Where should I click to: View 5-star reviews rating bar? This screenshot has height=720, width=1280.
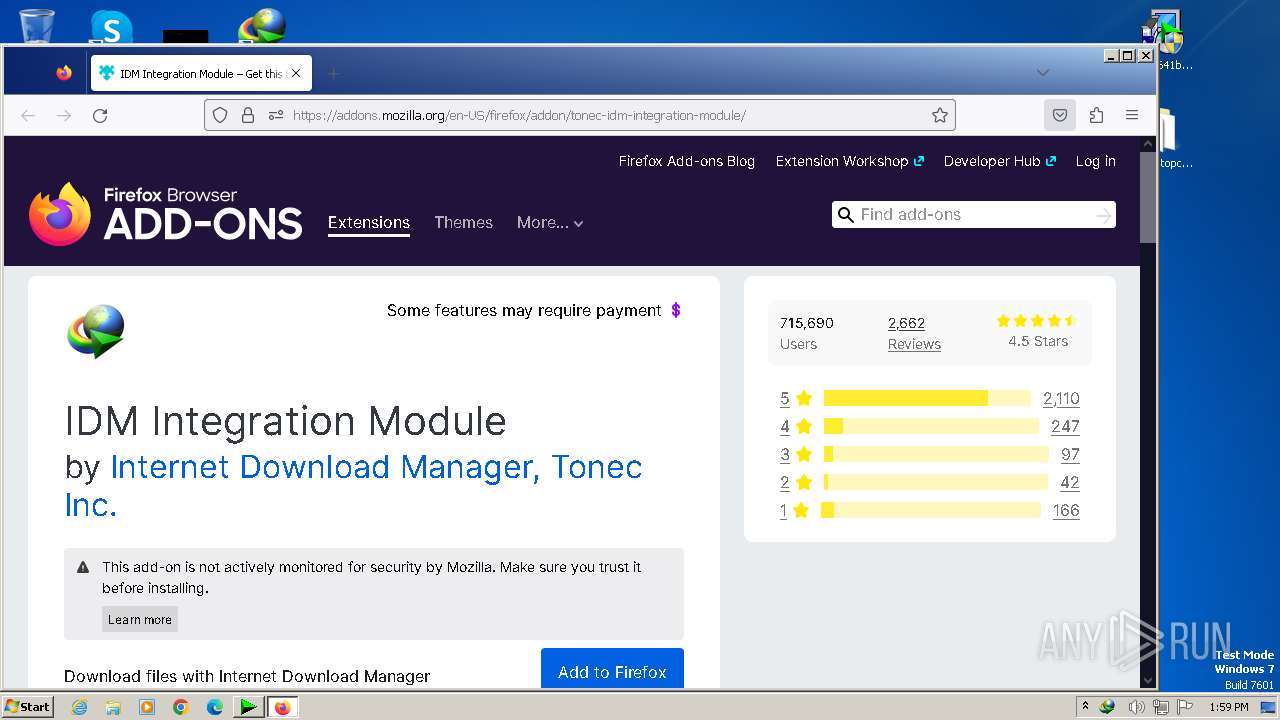927,398
